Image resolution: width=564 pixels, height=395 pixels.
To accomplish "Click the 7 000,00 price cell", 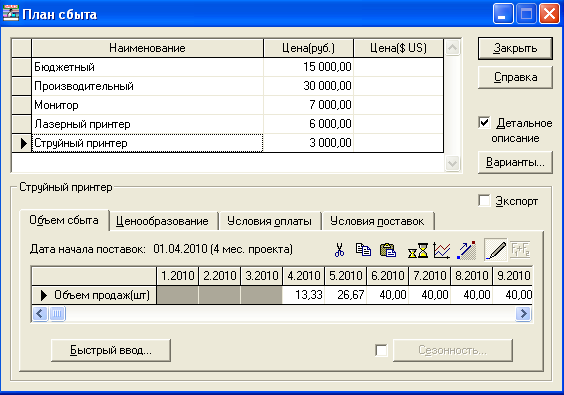I will pyautogui.click(x=309, y=105).
